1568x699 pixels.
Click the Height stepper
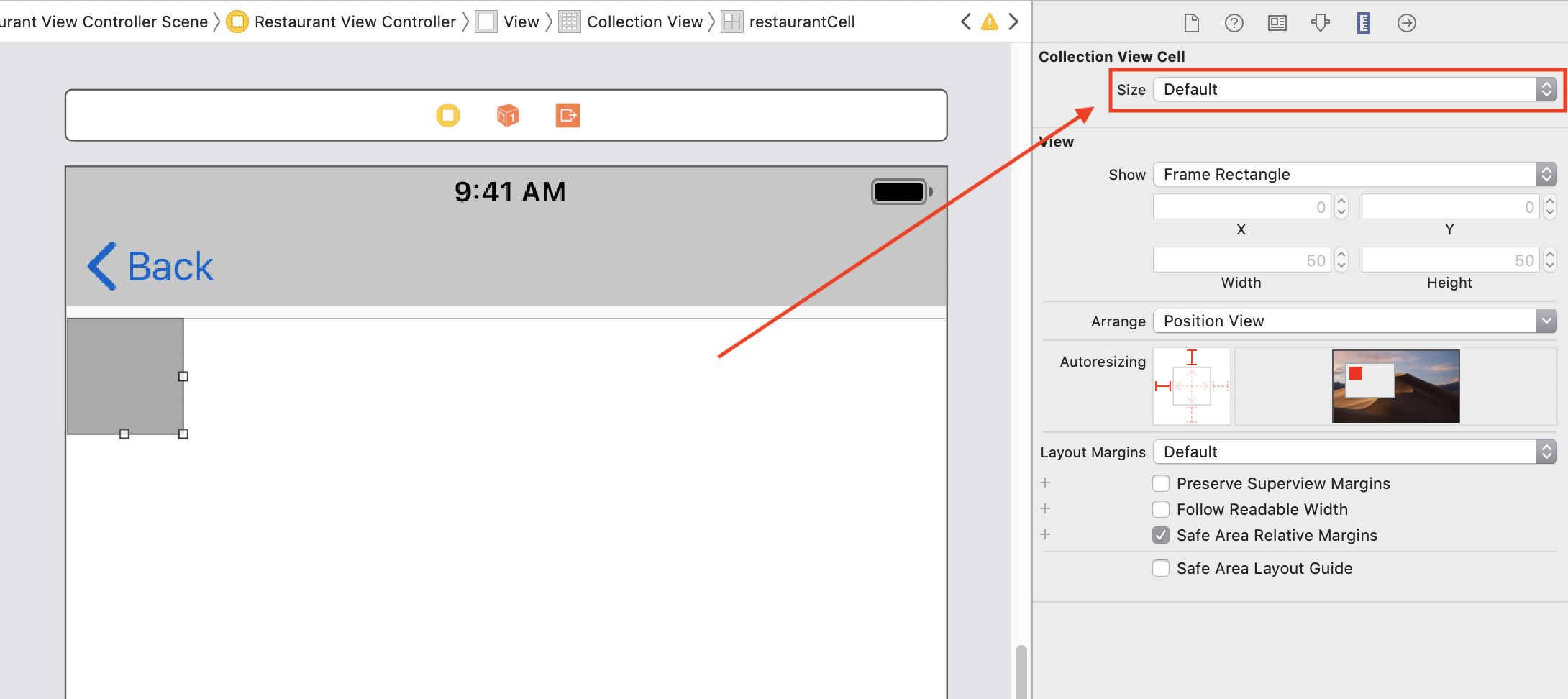pyautogui.click(x=1550, y=260)
